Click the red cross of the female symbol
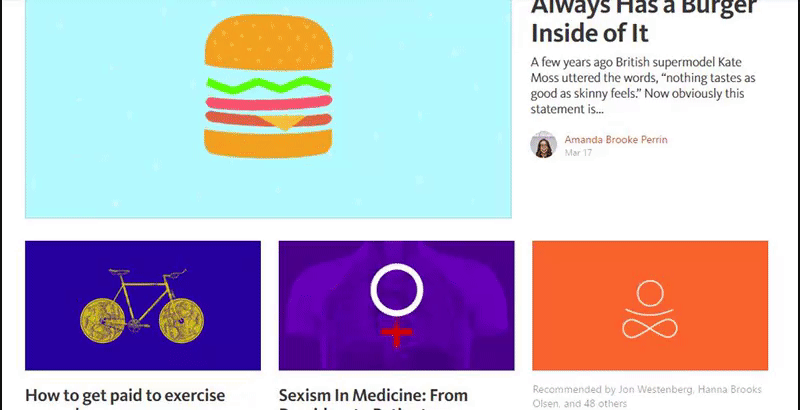Image resolution: width=800 pixels, height=410 pixels. 396,332
